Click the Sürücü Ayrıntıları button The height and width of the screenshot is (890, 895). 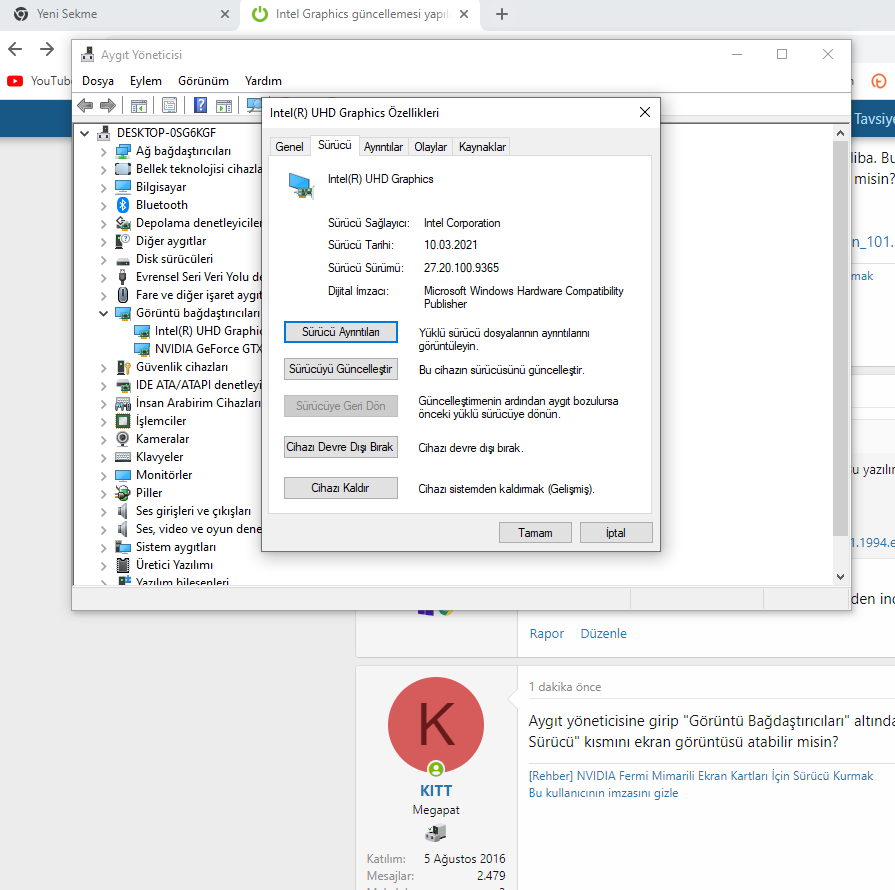coord(341,332)
